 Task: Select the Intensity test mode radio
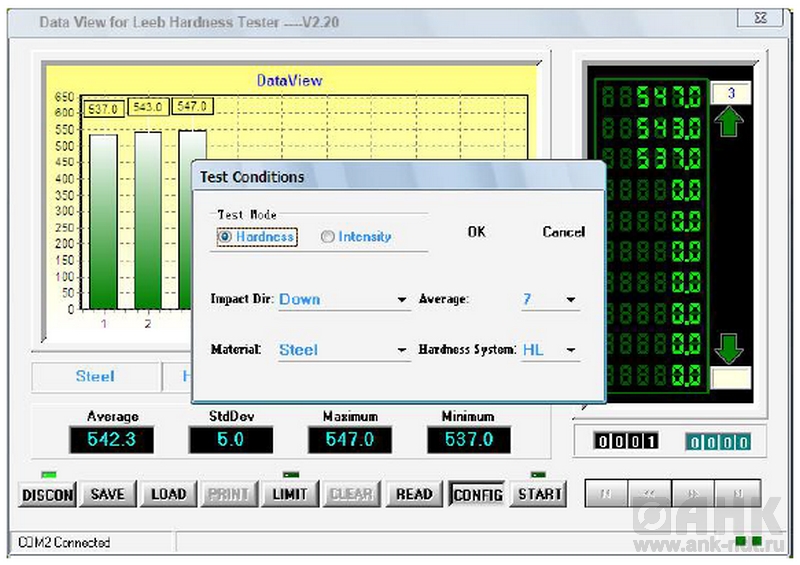click(328, 237)
